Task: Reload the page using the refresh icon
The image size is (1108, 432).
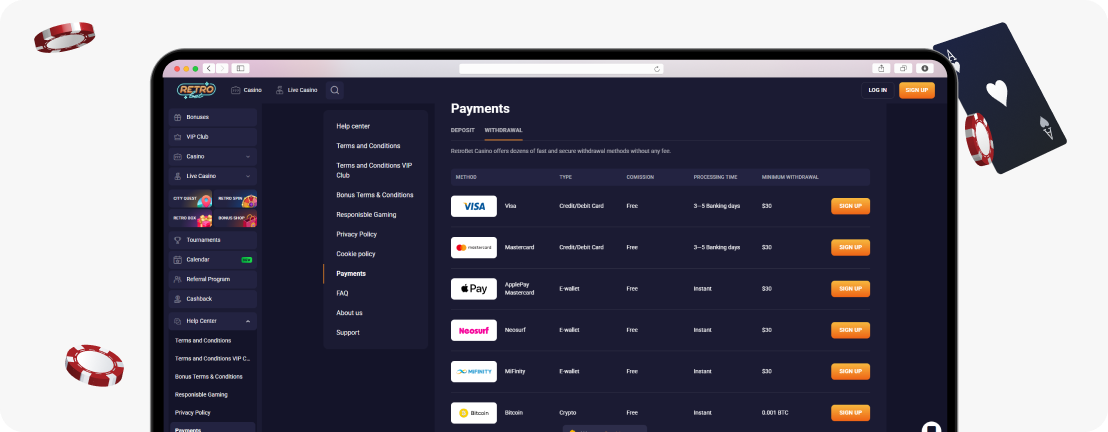Action: (657, 69)
